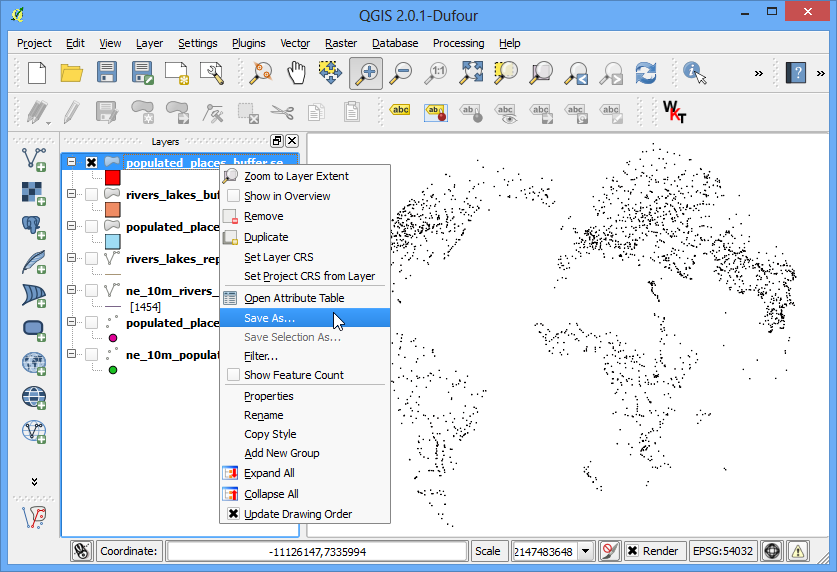Click Add PostGIS Layer elephant icon

click(x=34, y=227)
